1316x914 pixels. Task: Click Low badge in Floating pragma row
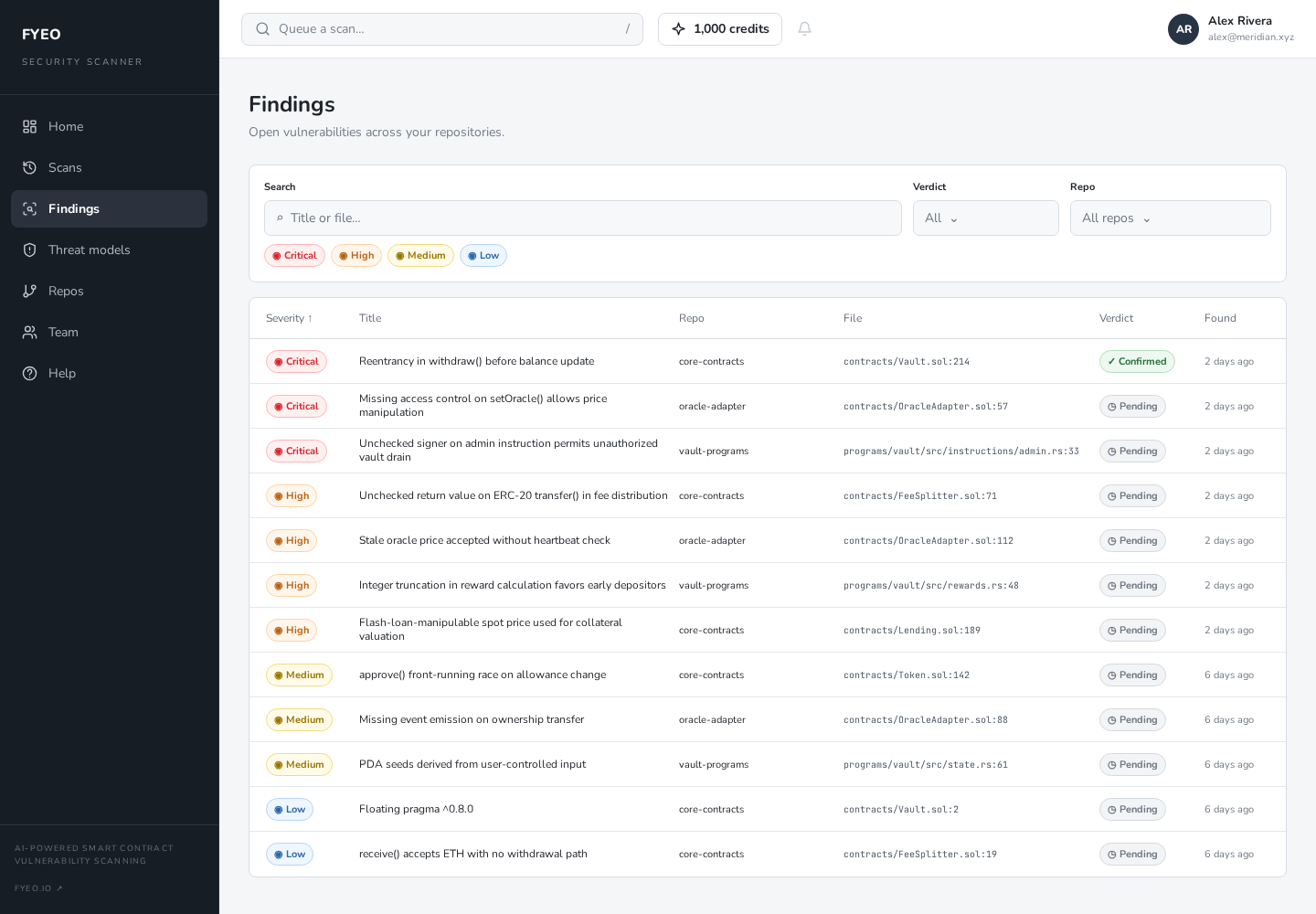(290, 809)
